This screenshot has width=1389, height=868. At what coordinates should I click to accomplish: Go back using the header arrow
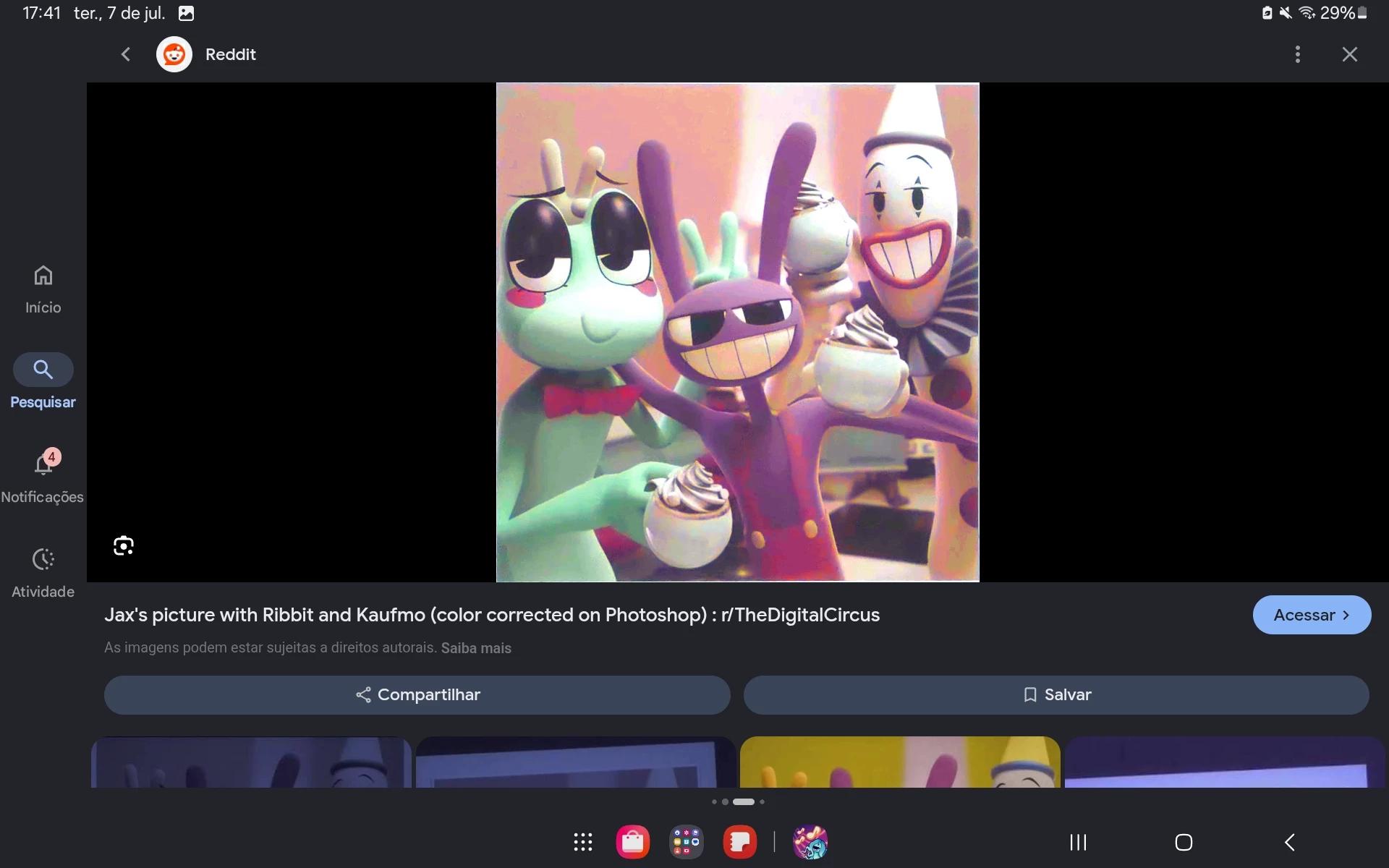click(x=126, y=54)
